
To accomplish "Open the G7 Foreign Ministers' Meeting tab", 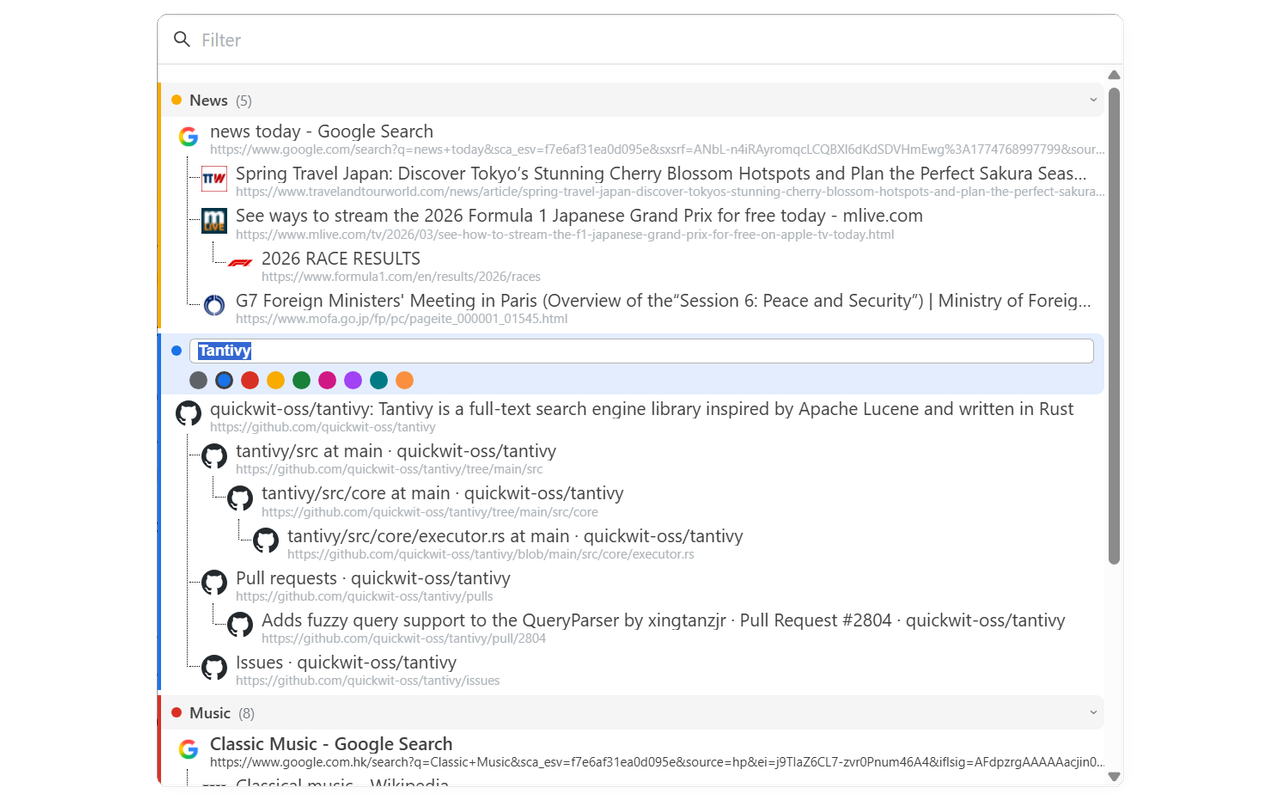I will 664,300.
